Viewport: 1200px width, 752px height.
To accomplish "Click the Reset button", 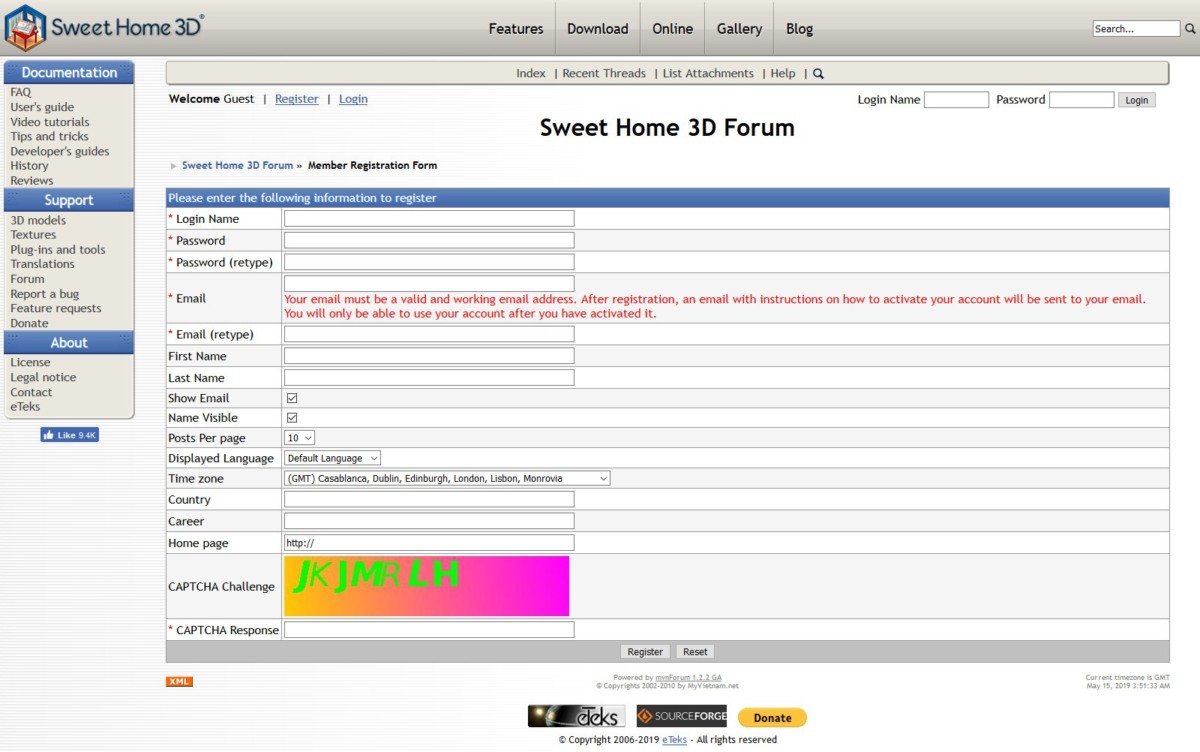I will coord(695,652).
